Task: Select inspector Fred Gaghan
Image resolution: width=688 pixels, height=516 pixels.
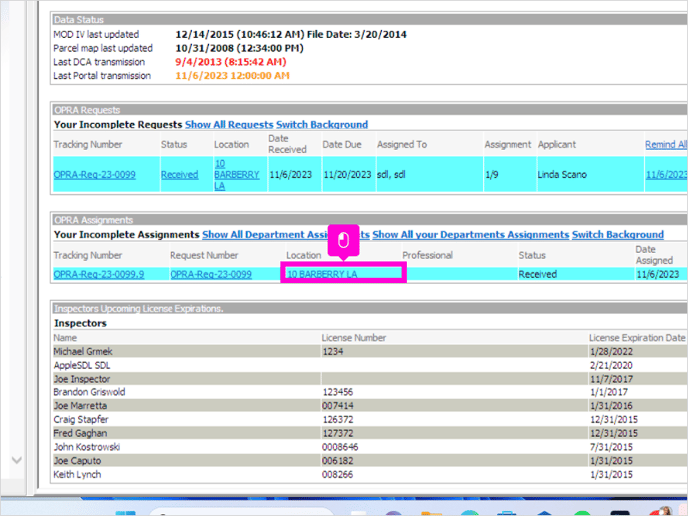Action: coord(80,434)
